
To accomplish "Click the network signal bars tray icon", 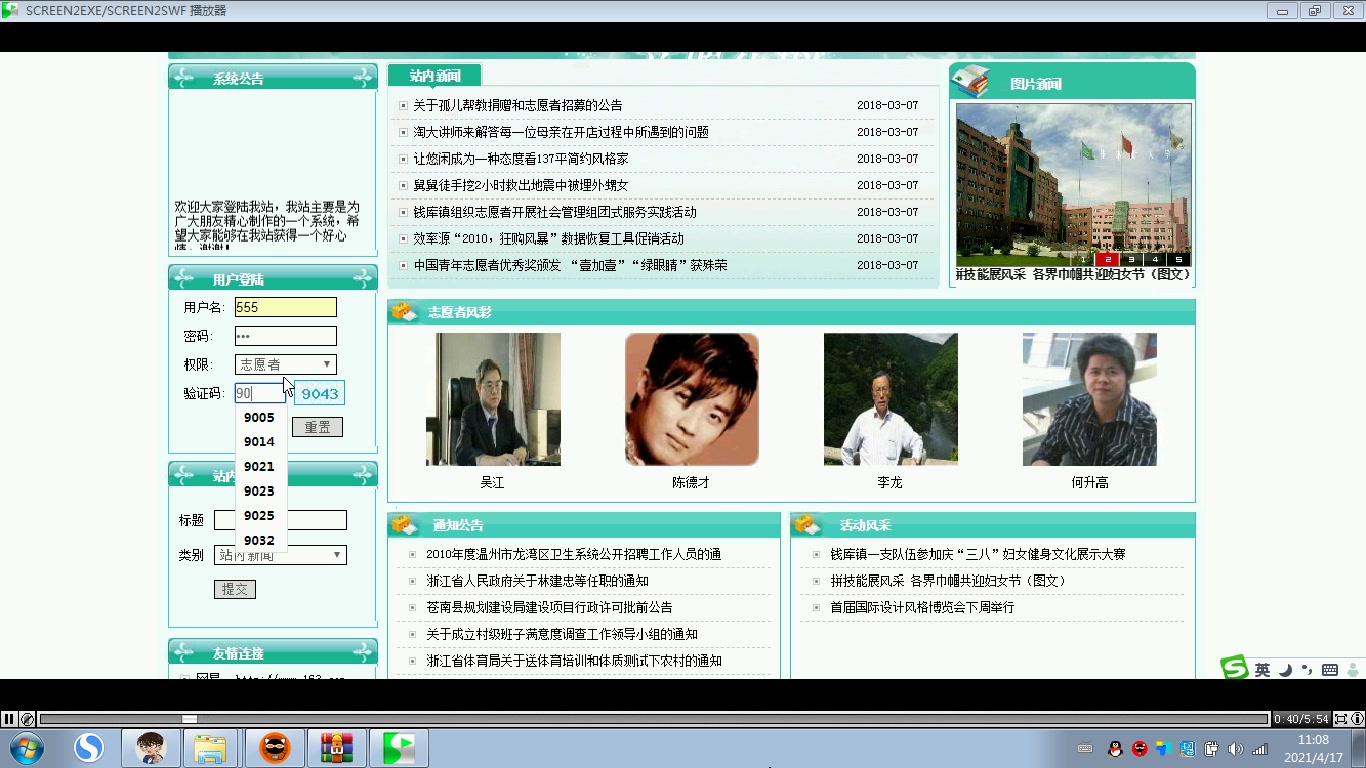I will click(x=1260, y=749).
